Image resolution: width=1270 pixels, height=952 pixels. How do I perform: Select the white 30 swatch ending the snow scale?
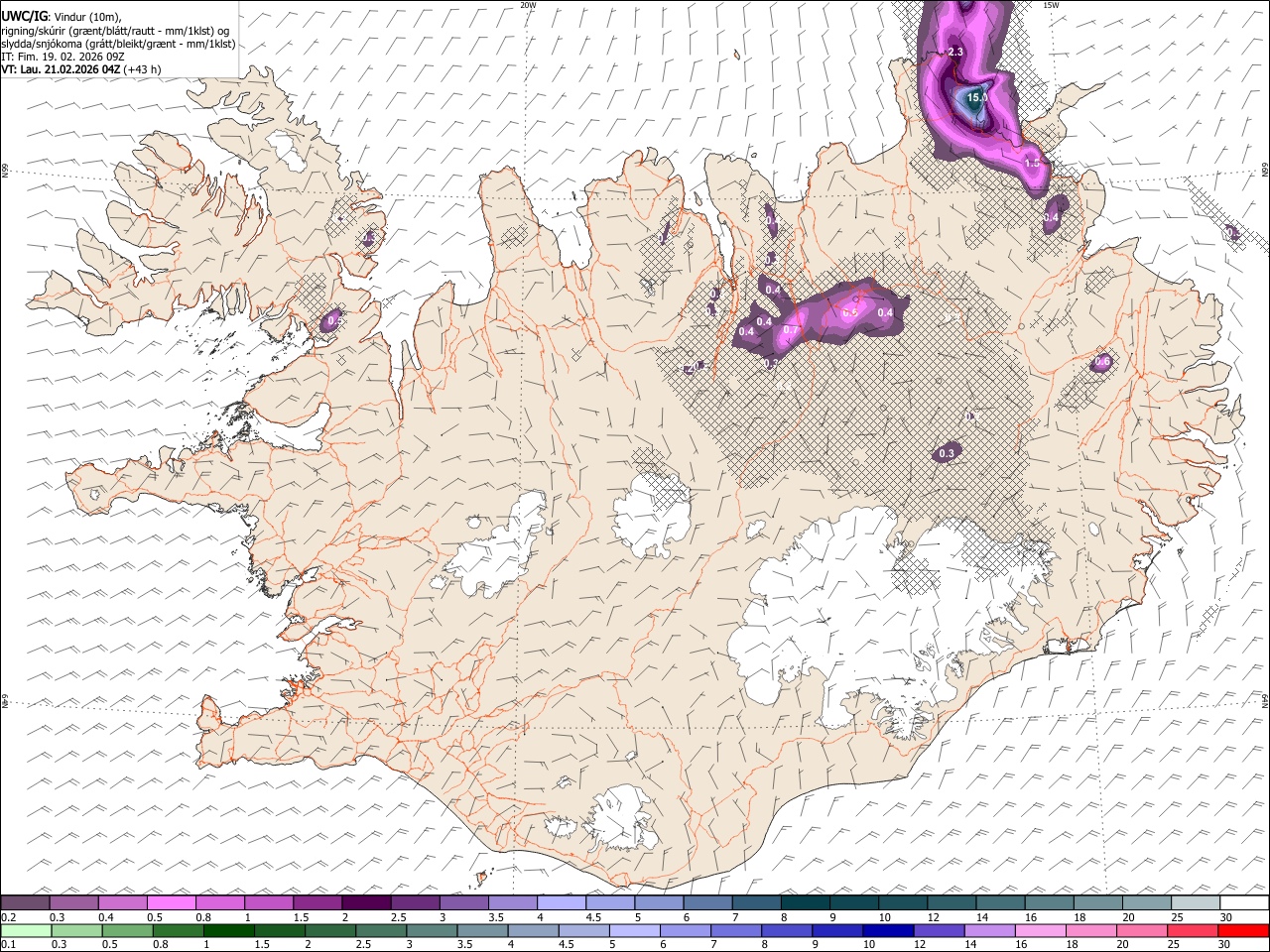1245,903
